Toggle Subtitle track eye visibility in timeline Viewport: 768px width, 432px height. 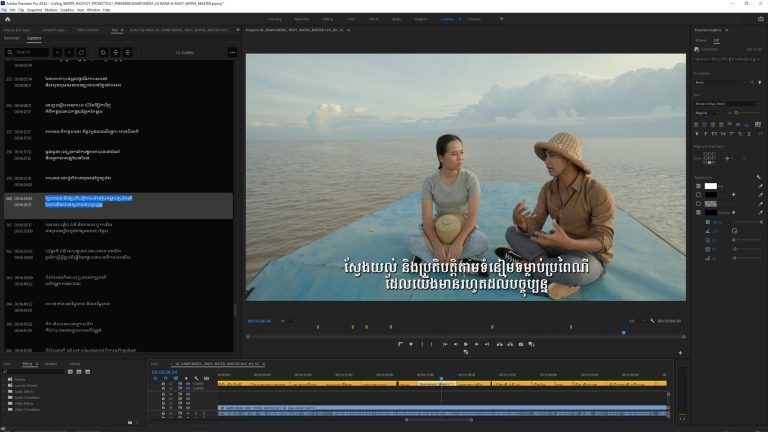pos(188,384)
